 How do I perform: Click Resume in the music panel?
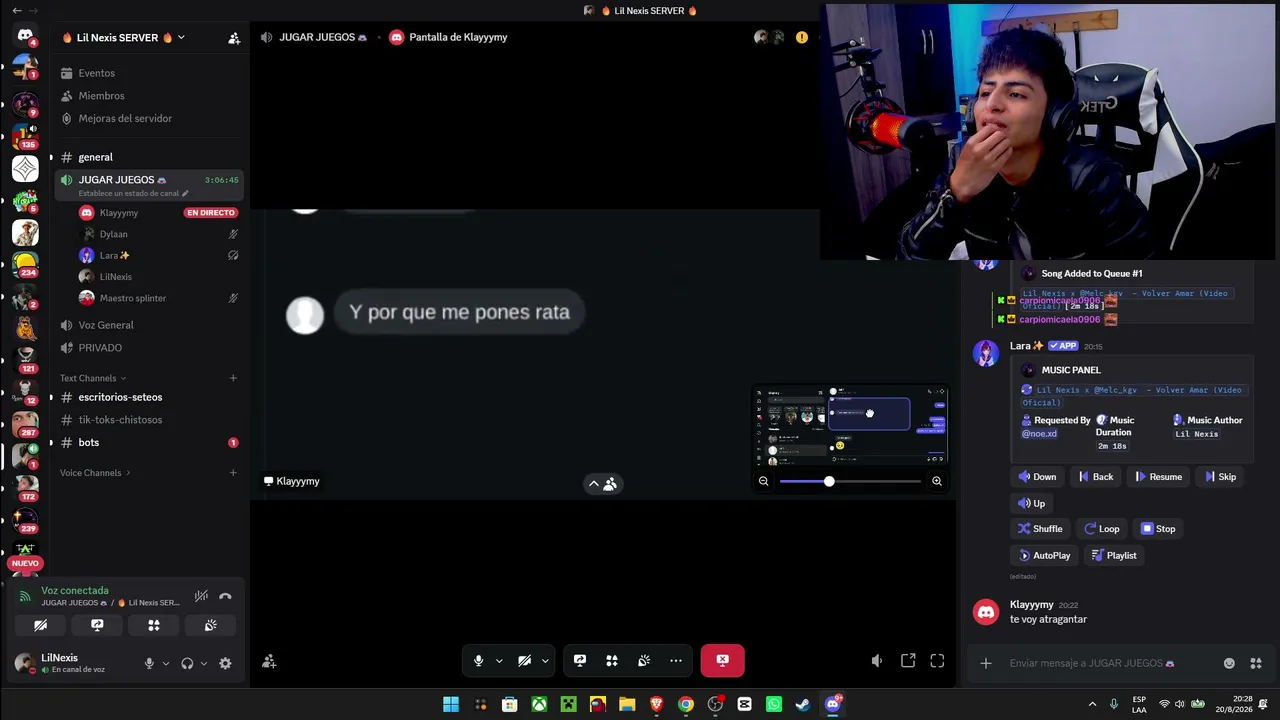[1159, 477]
